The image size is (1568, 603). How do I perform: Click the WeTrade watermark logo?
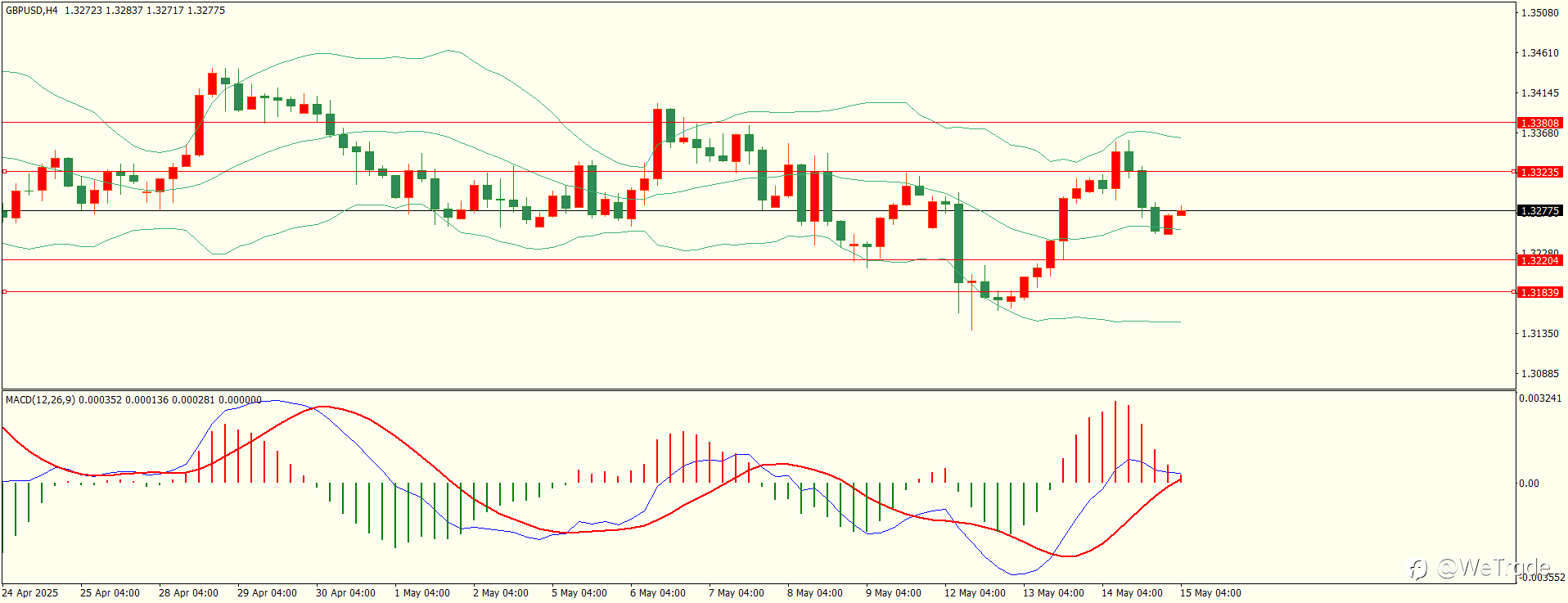click(1480, 567)
